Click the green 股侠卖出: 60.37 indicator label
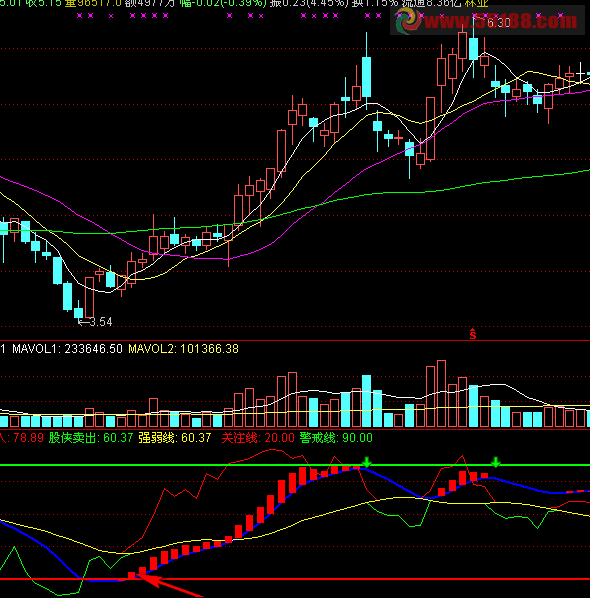Viewport: 590px width, 598px height. coord(91,437)
